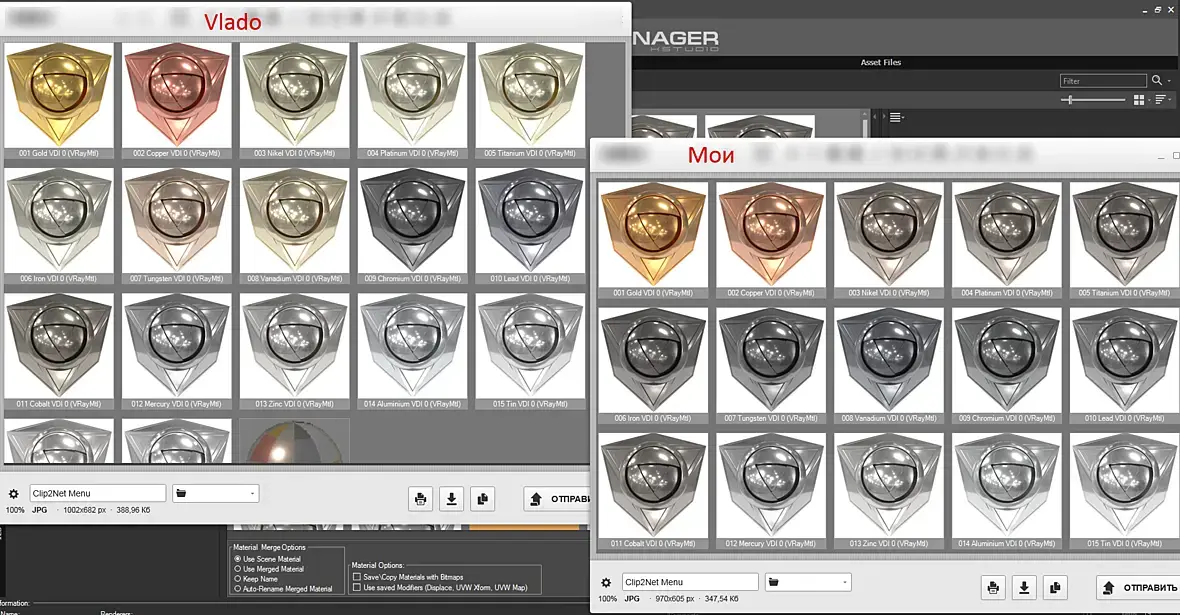Open list menu icon below the toolbar
Image resolution: width=1180 pixels, height=615 pixels.
click(x=896, y=117)
